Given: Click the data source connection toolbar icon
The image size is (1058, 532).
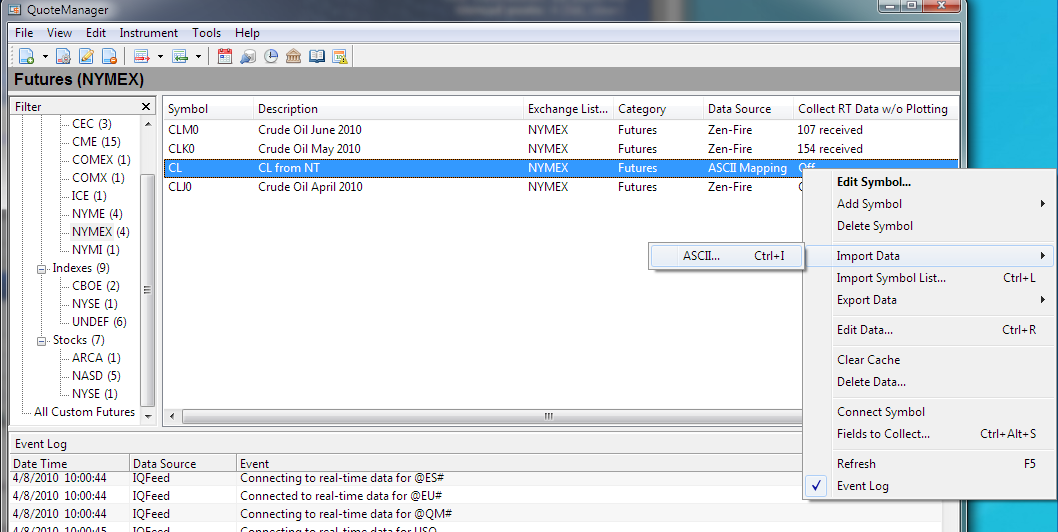Looking at the screenshot, I should tap(248, 57).
